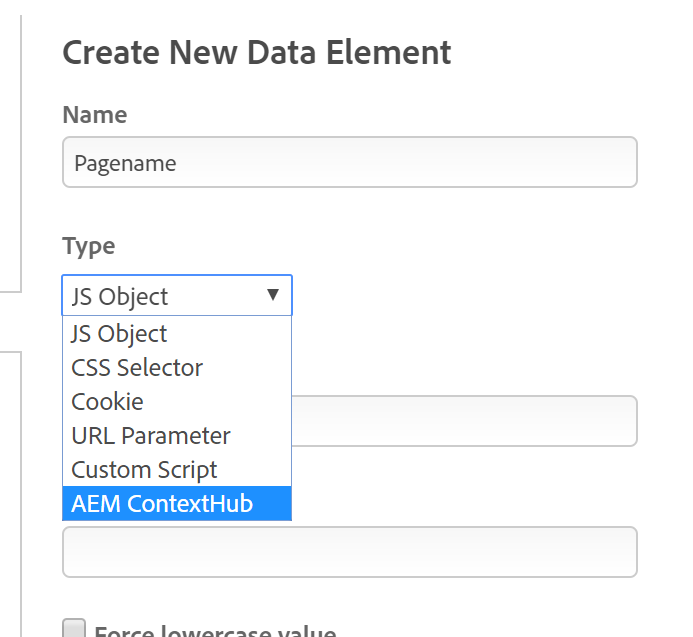Click the Name input field containing Pagename
Image resolution: width=693 pixels, height=637 pixels.
(349, 163)
